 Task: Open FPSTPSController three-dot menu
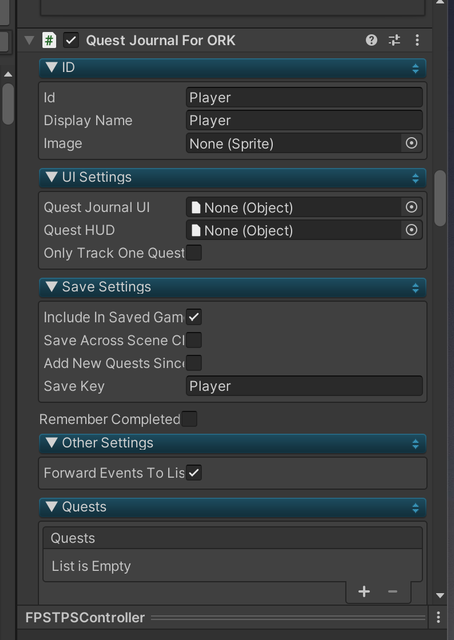coord(438,617)
